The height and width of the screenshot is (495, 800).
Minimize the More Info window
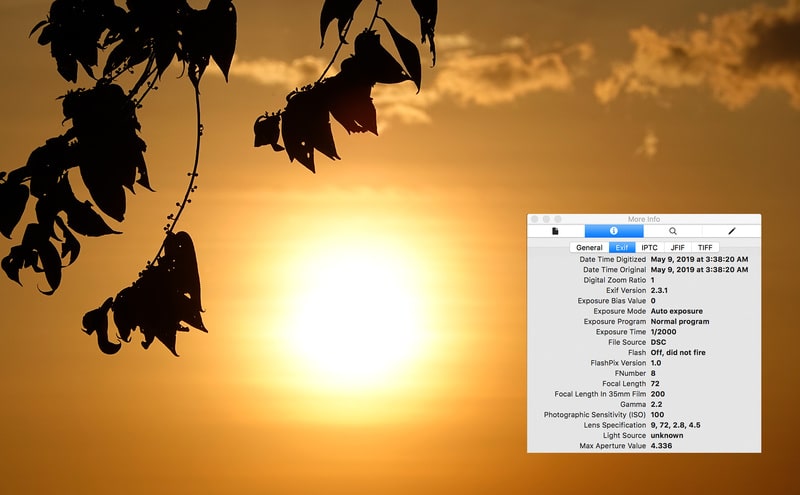tap(546, 219)
